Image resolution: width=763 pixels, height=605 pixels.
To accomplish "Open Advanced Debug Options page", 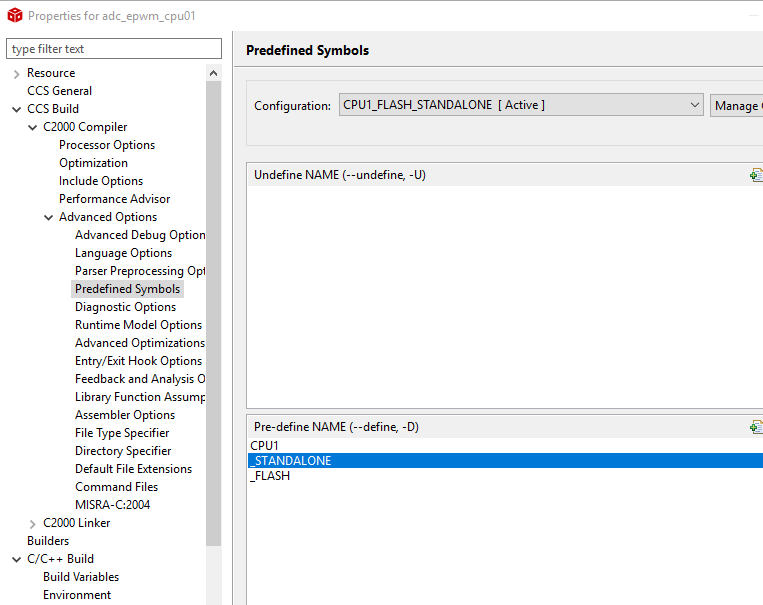I will click(x=140, y=235).
